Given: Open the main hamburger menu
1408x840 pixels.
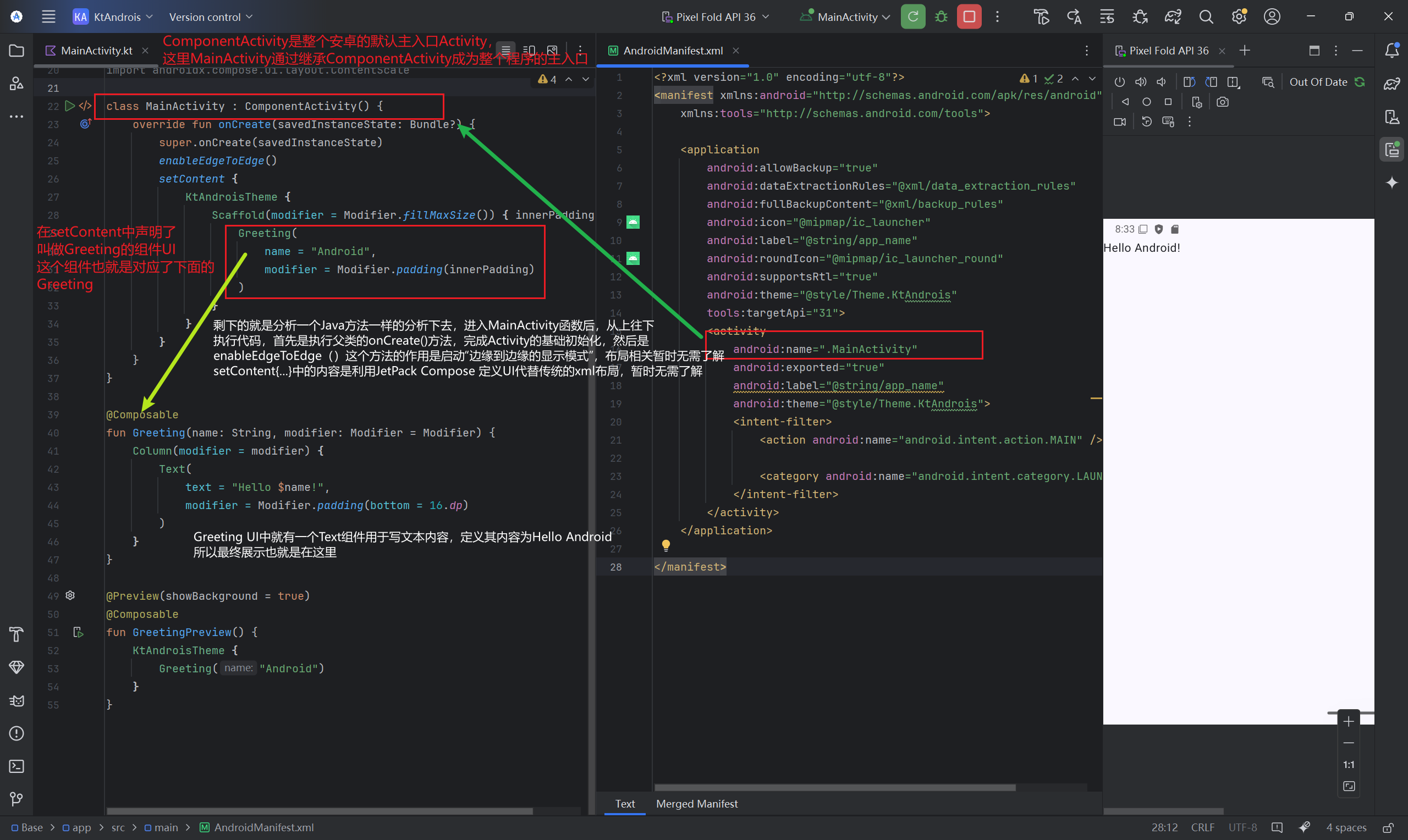Looking at the screenshot, I should click(48, 17).
